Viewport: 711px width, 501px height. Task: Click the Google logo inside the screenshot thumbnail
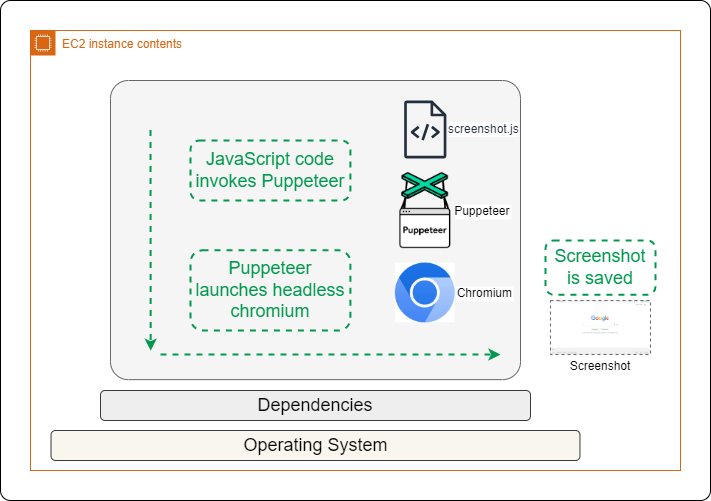coord(600,318)
